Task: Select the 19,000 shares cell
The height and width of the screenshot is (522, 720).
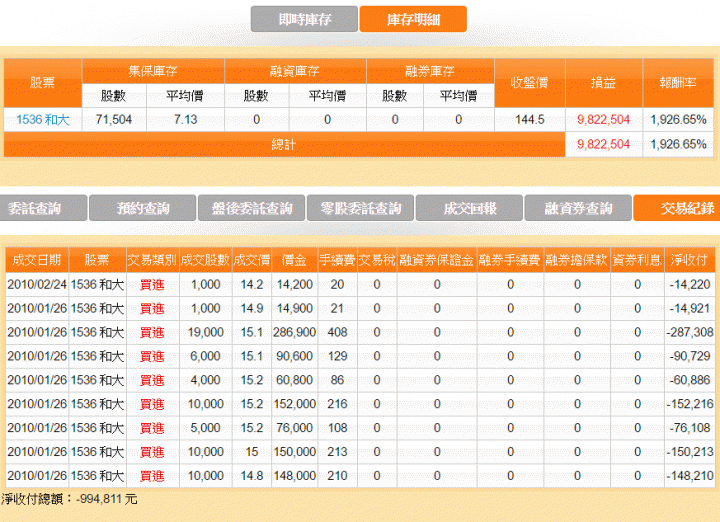Action: click(205, 332)
